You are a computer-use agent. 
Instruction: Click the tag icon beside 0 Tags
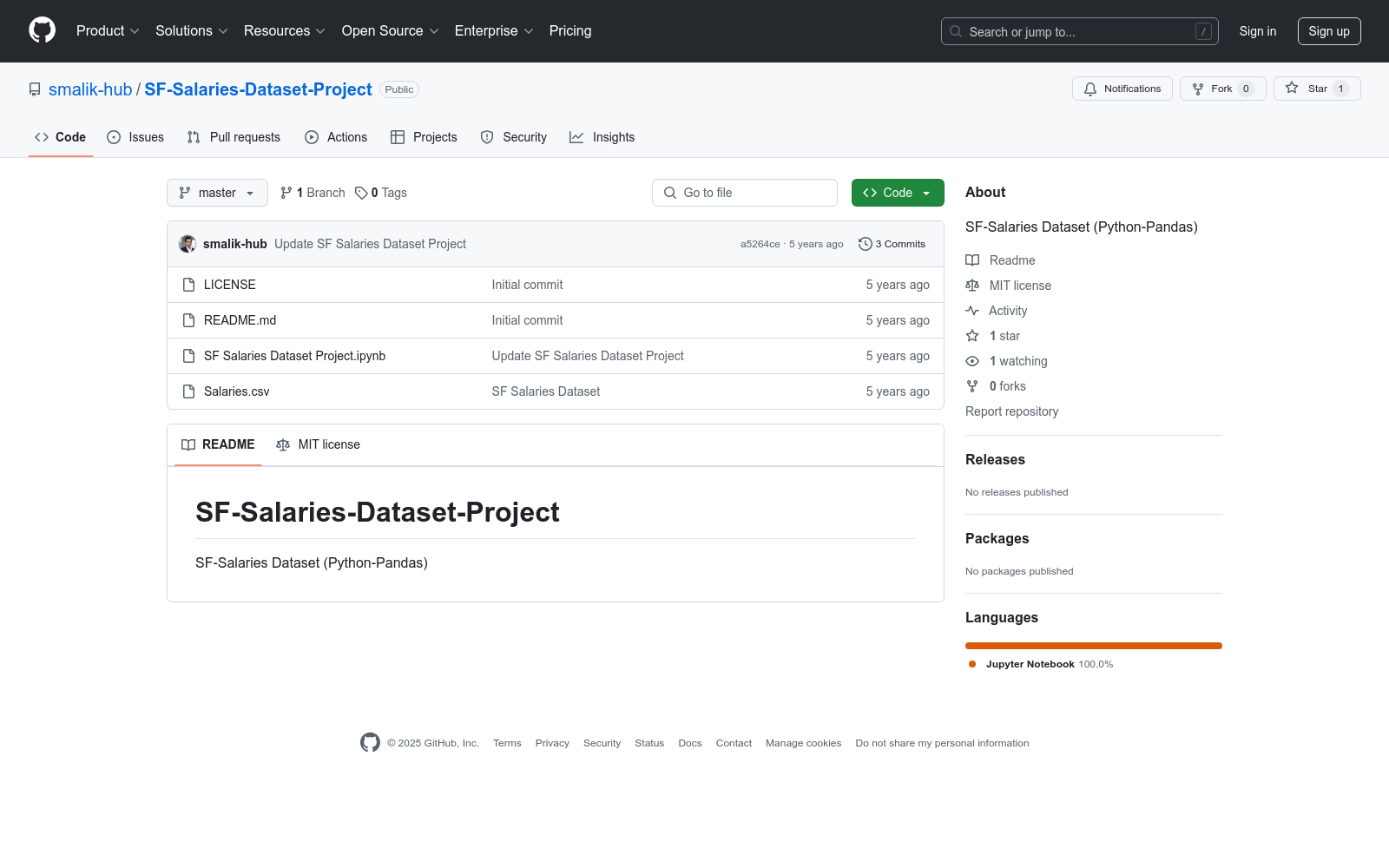(x=361, y=193)
